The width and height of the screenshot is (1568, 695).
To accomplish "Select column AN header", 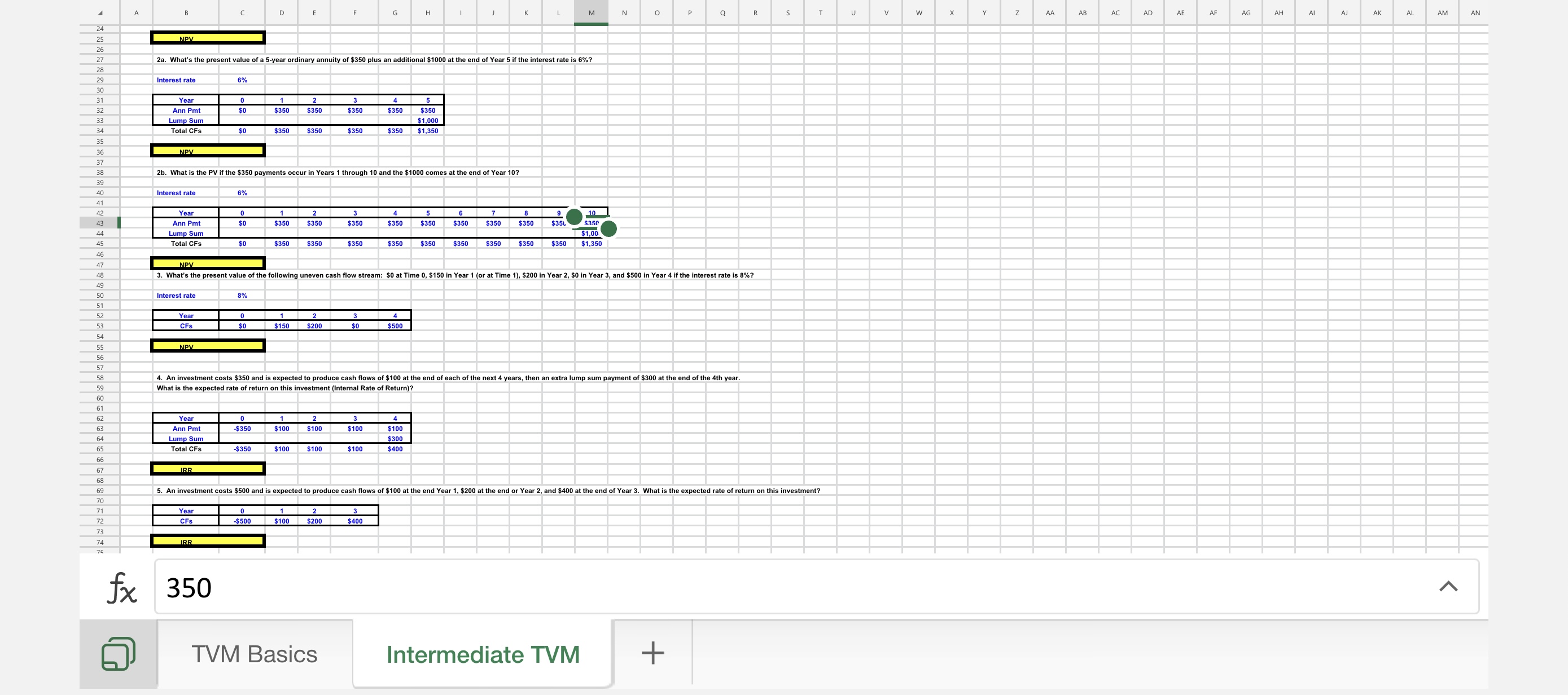I will (1475, 13).
